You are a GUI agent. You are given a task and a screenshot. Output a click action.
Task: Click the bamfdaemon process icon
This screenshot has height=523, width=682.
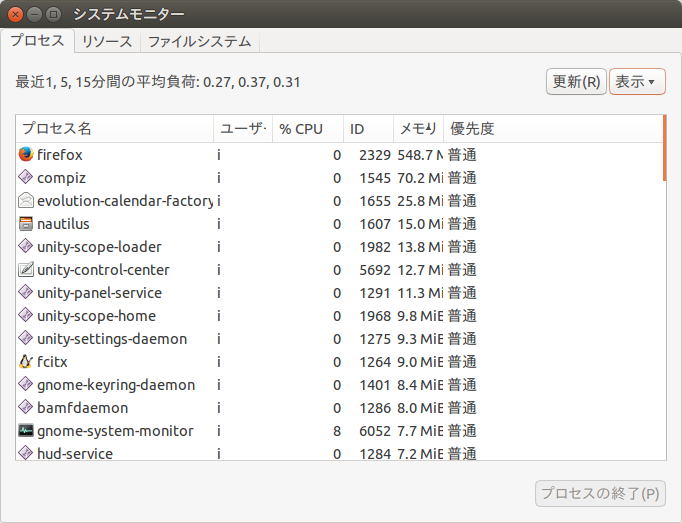tap(26, 408)
